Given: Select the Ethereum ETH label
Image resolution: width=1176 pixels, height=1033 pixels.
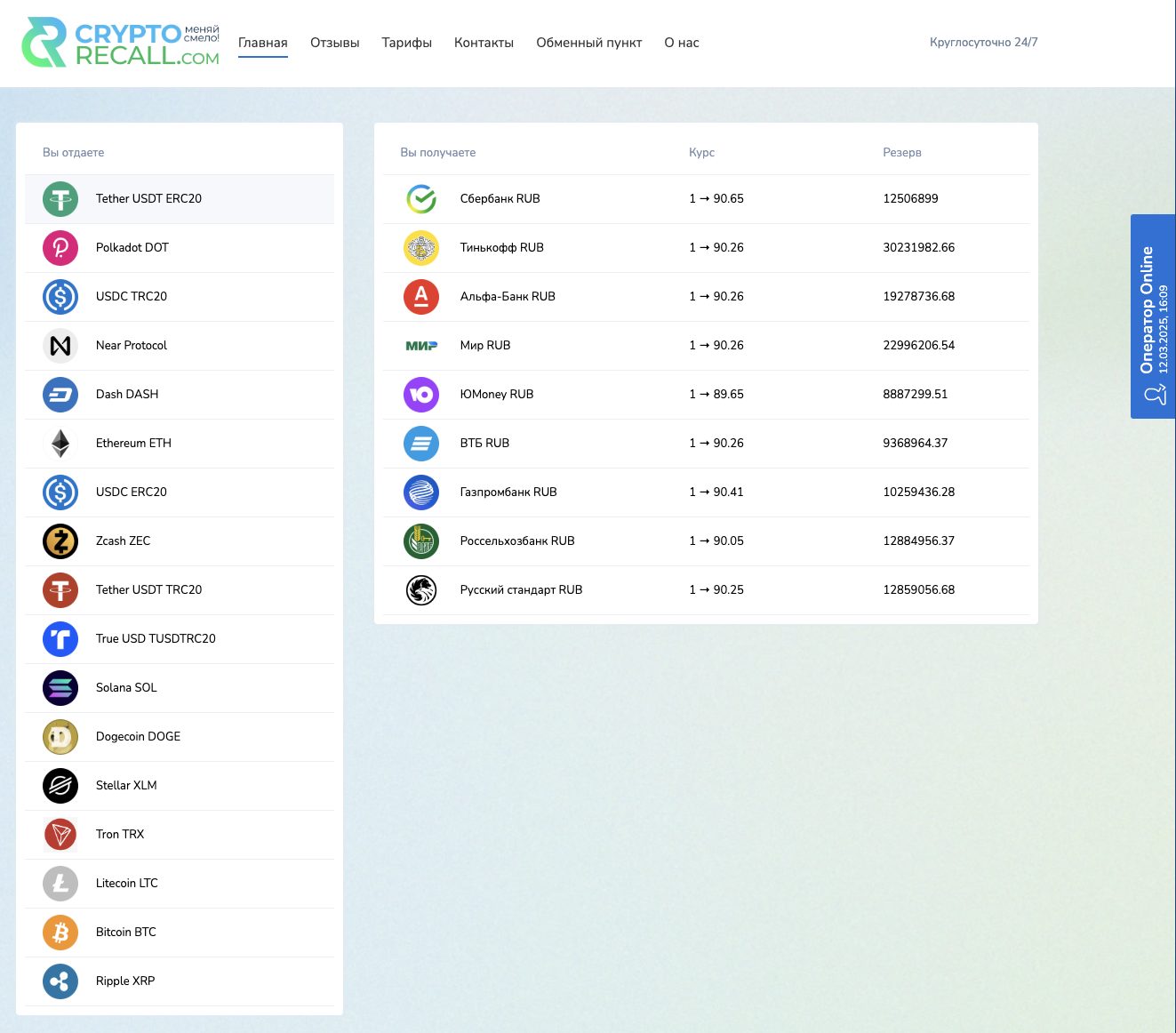Looking at the screenshot, I should point(133,444).
